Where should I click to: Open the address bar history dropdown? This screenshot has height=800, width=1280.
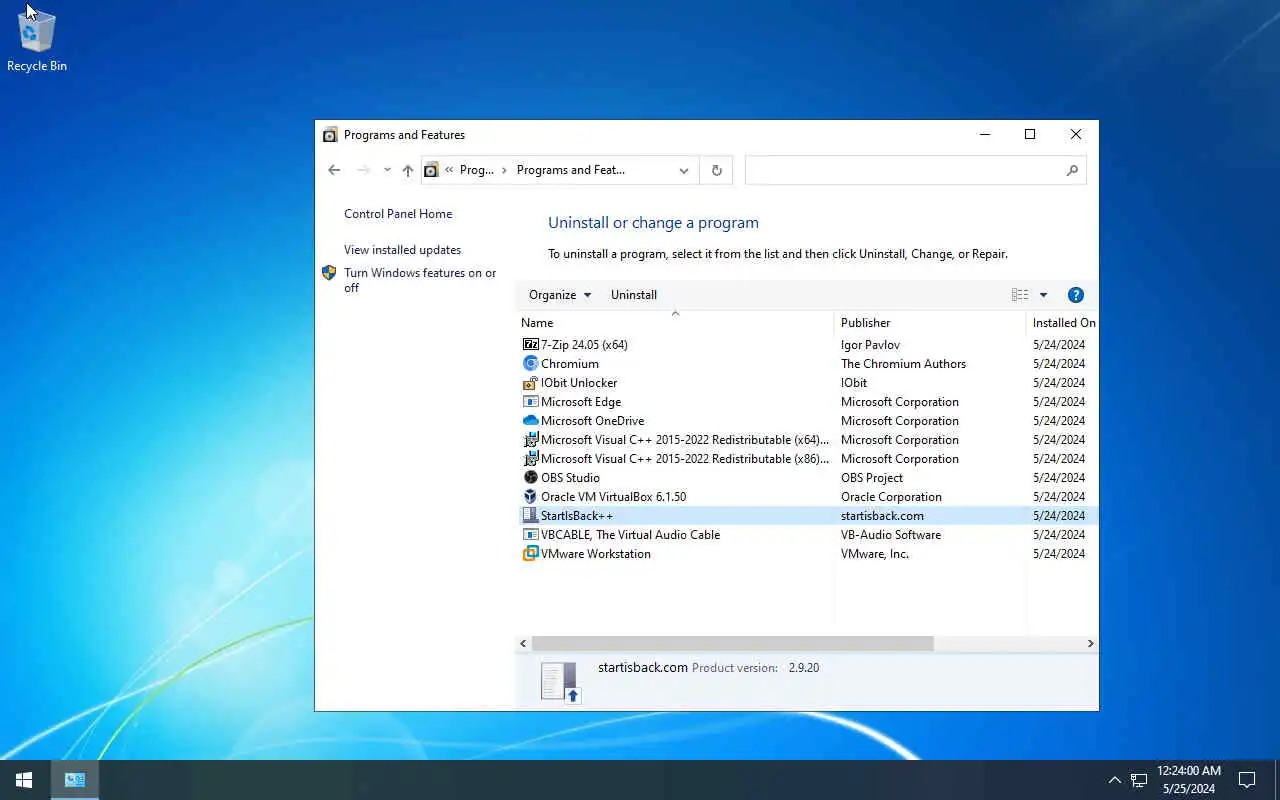point(684,170)
